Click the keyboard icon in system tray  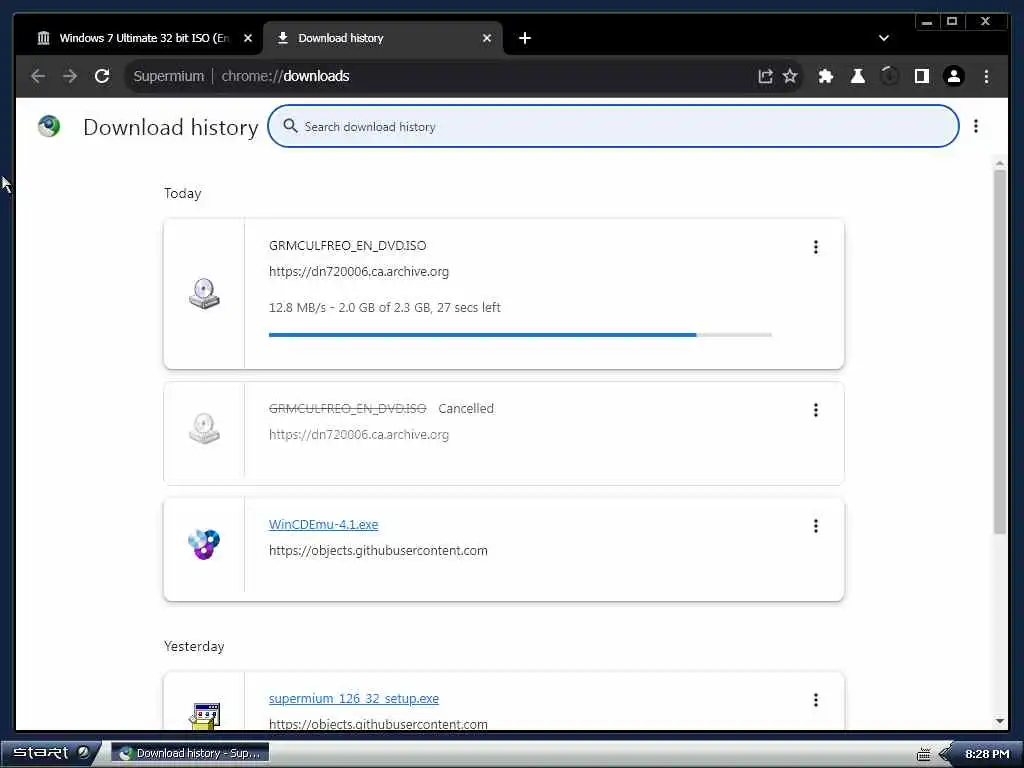[923, 754]
